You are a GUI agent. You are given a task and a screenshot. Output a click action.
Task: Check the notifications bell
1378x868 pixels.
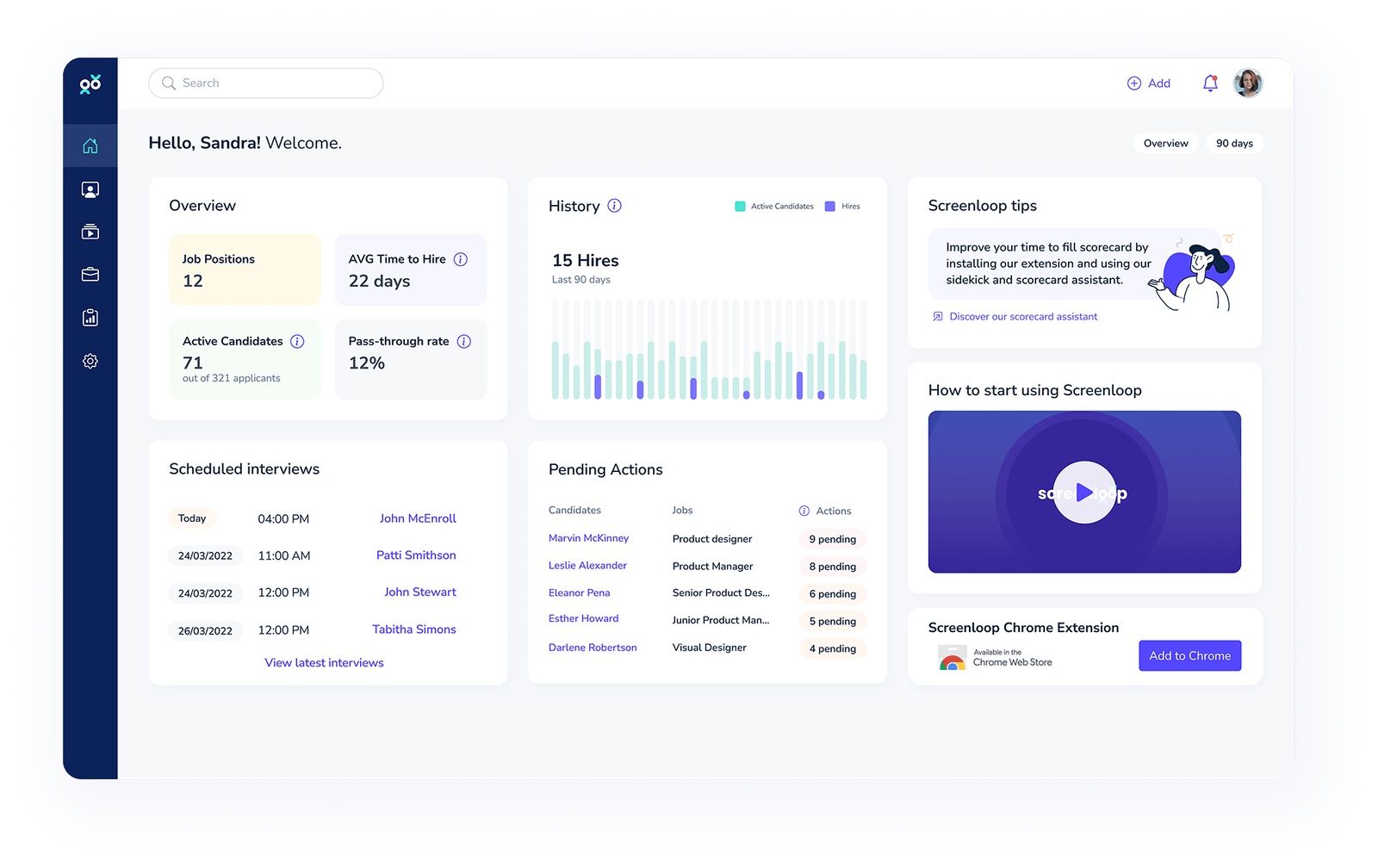pyautogui.click(x=1210, y=84)
